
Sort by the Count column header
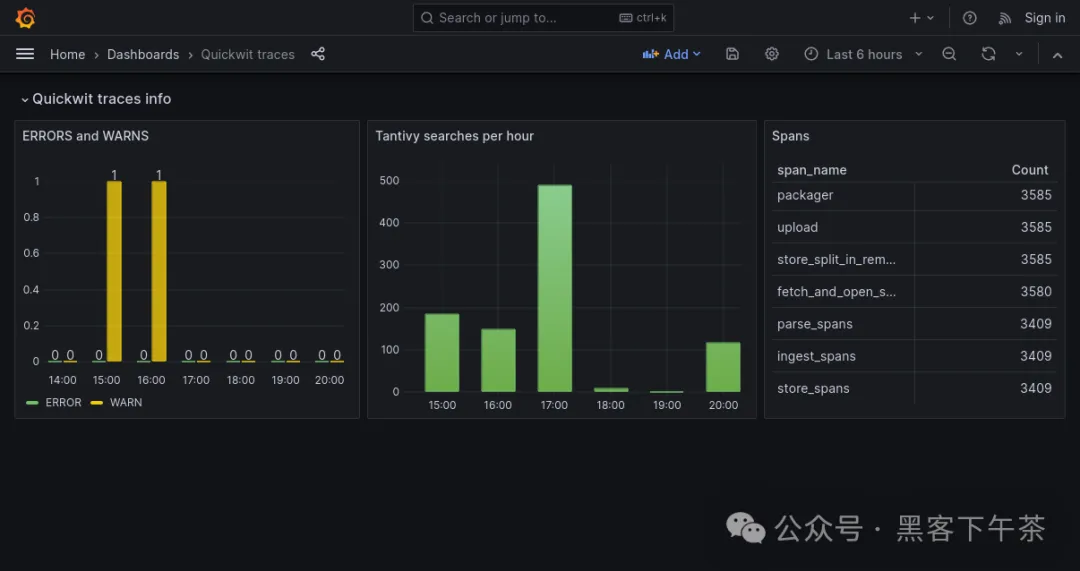1029,170
